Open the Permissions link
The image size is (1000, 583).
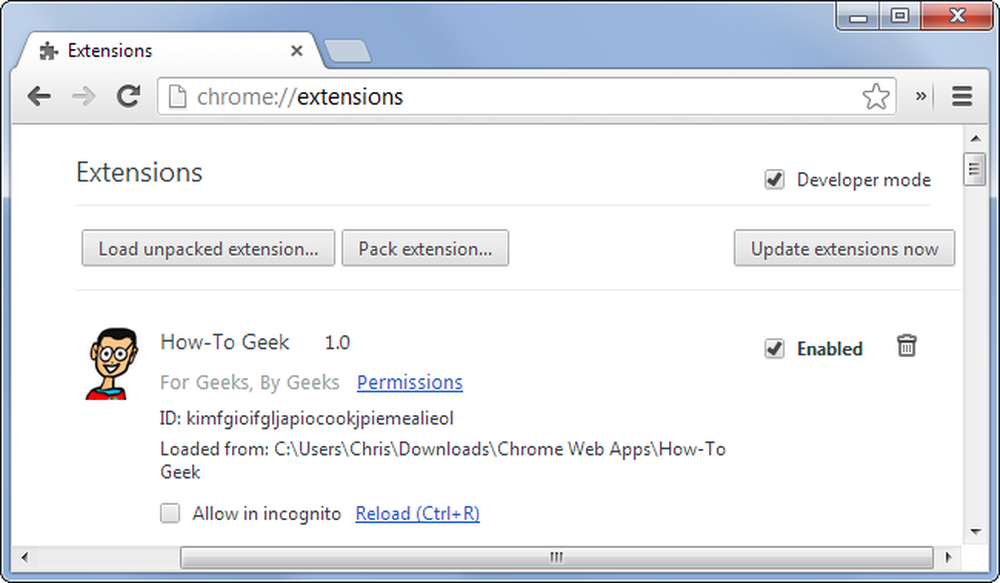pyautogui.click(x=409, y=382)
